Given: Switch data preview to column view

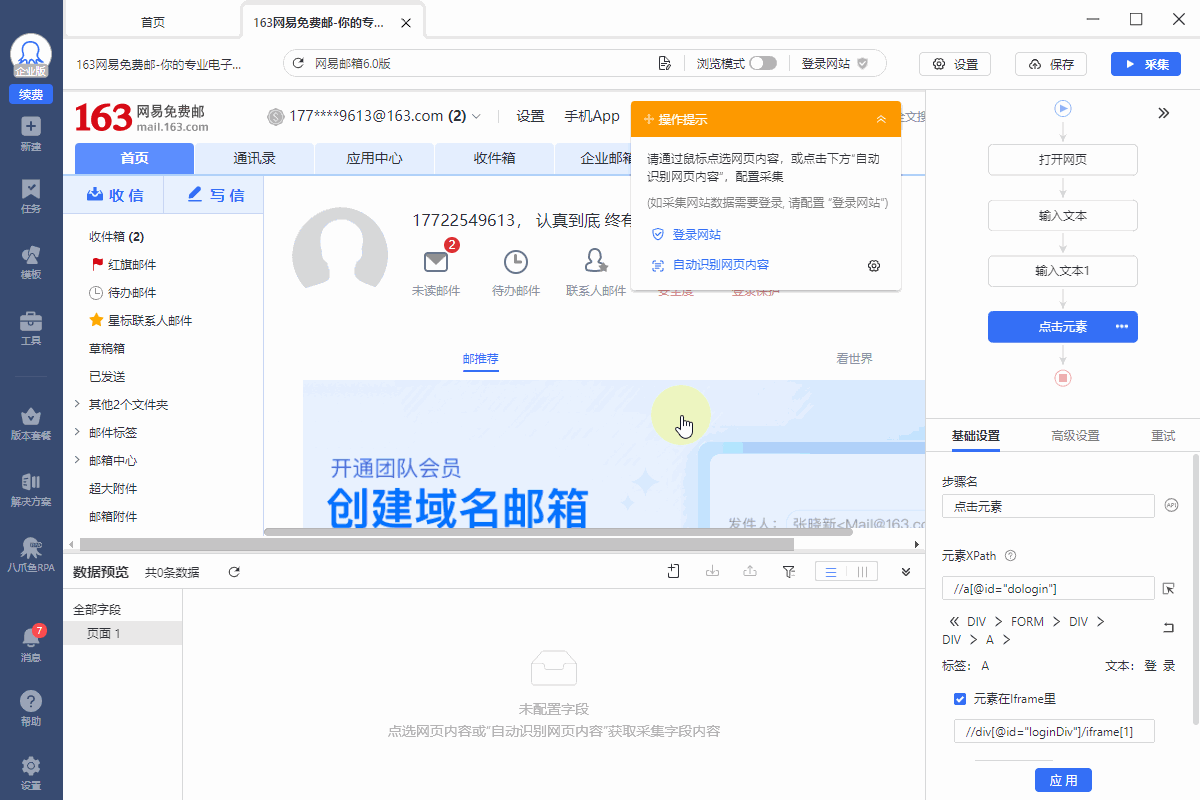Looking at the screenshot, I should point(862,571).
